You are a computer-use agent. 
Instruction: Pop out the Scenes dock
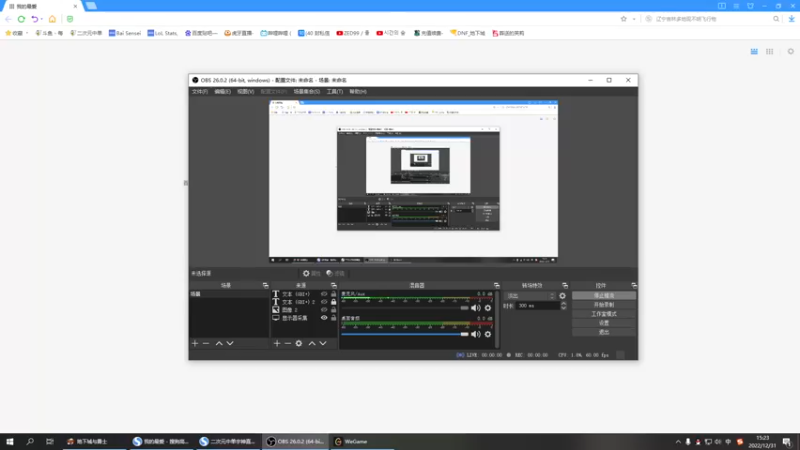pyautogui.click(x=265, y=285)
